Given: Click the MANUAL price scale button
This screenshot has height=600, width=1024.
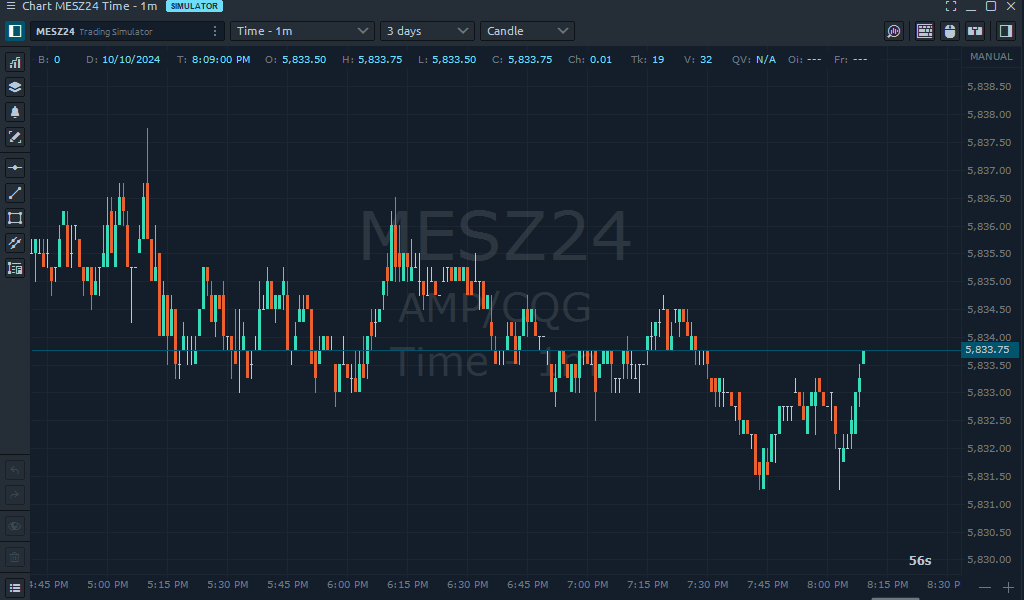Looking at the screenshot, I should (x=990, y=57).
